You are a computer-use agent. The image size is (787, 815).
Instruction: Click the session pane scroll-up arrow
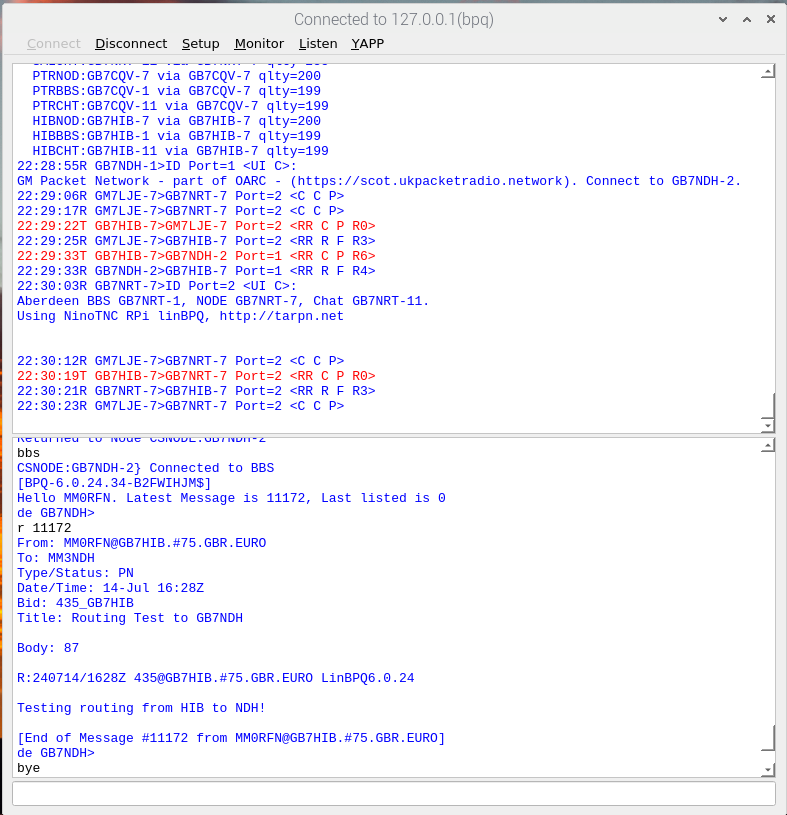click(x=767, y=446)
